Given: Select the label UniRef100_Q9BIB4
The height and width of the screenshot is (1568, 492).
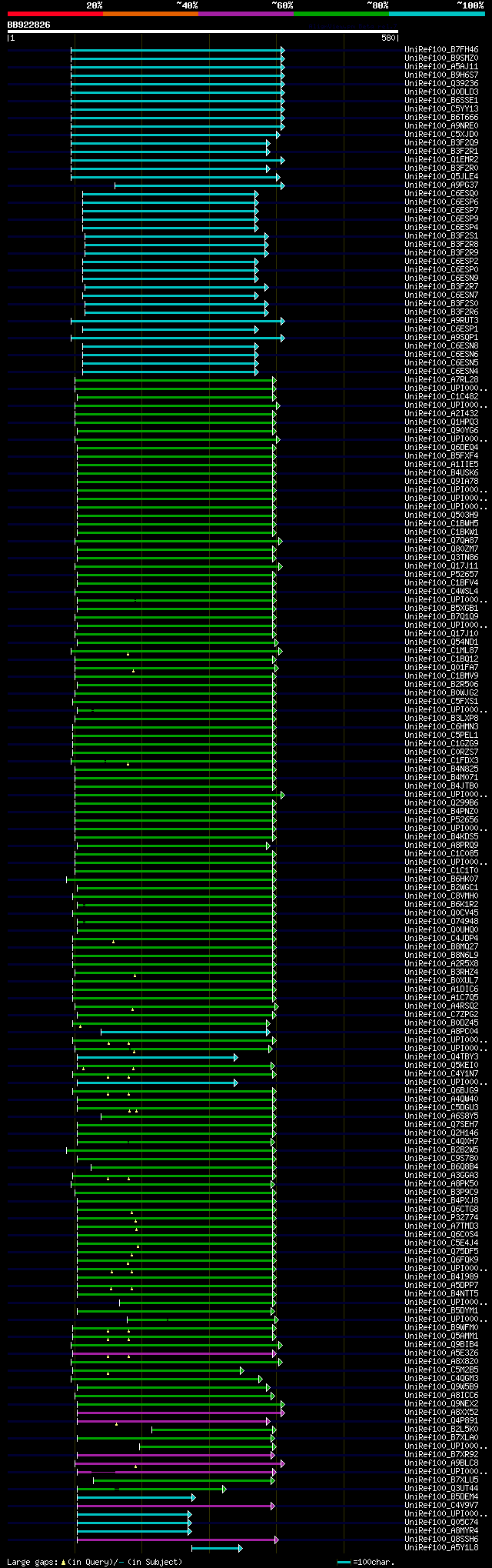Looking at the screenshot, I should pyautogui.click(x=441, y=1344).
